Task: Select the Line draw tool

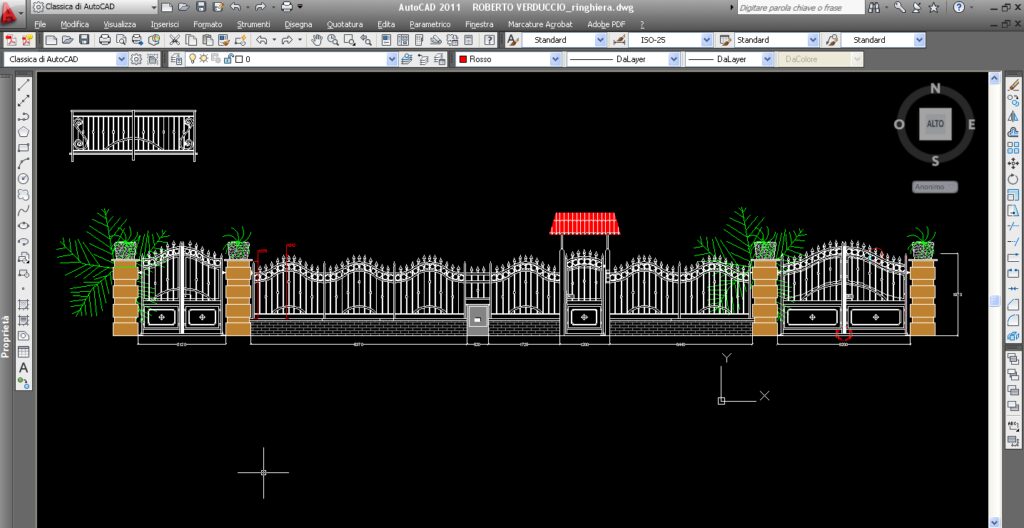Action: (24, 84)
